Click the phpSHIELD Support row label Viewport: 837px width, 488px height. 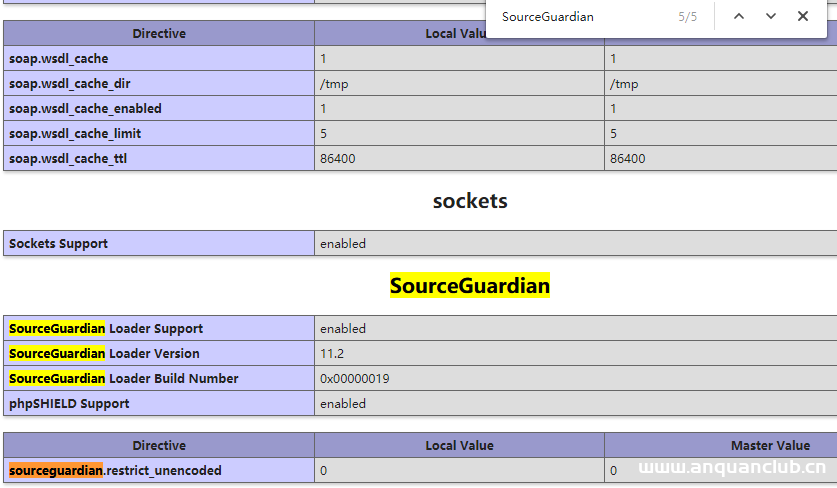(x=69, y=404)
